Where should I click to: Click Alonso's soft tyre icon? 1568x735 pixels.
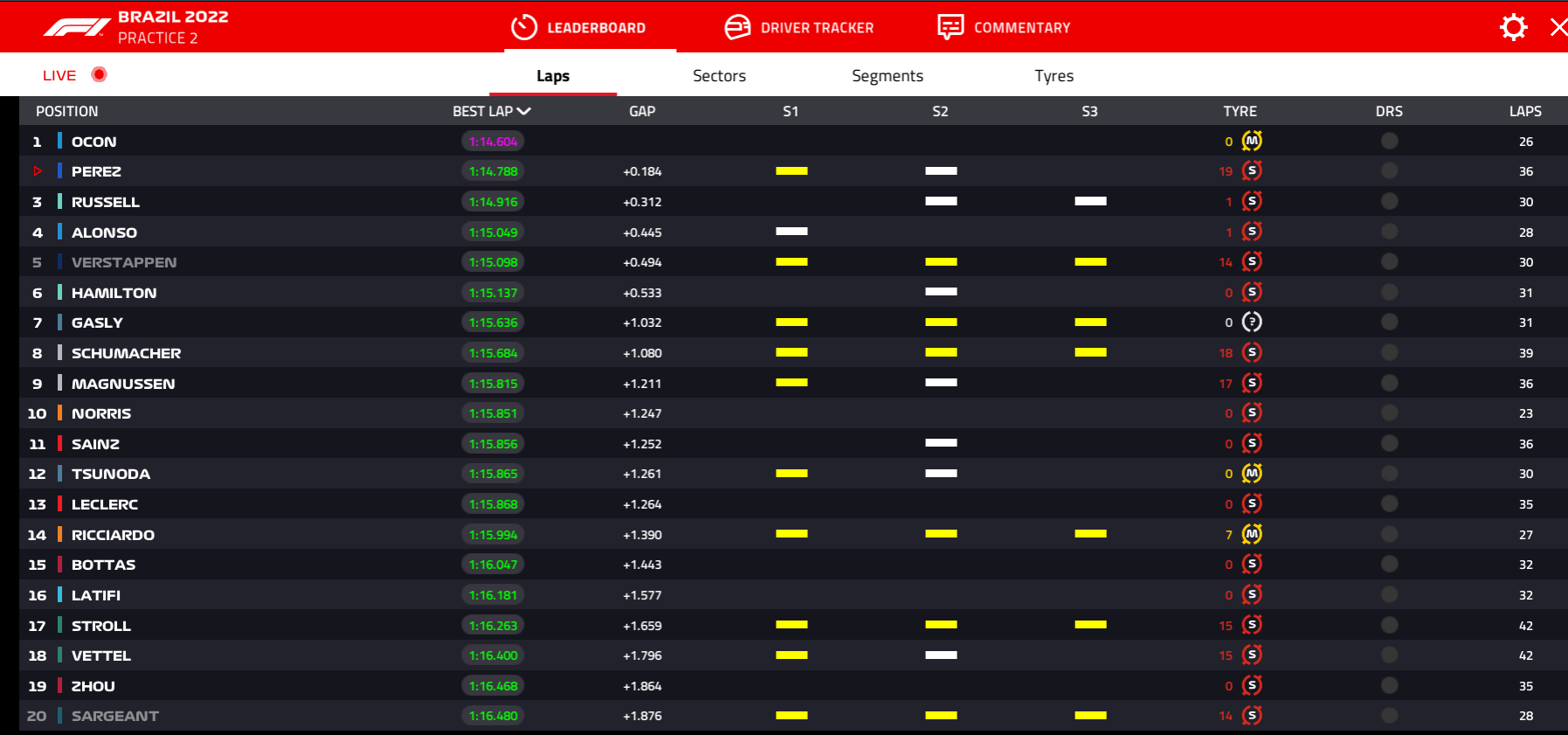coord(1252,232)
